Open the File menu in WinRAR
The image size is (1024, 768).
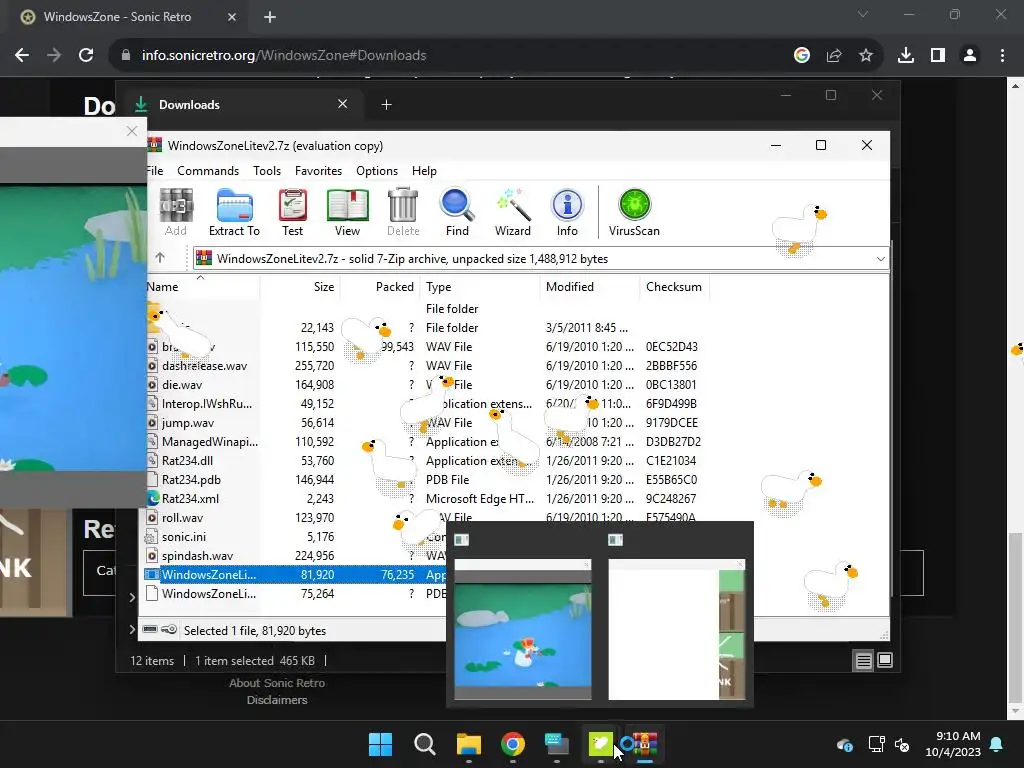(155, 170)
